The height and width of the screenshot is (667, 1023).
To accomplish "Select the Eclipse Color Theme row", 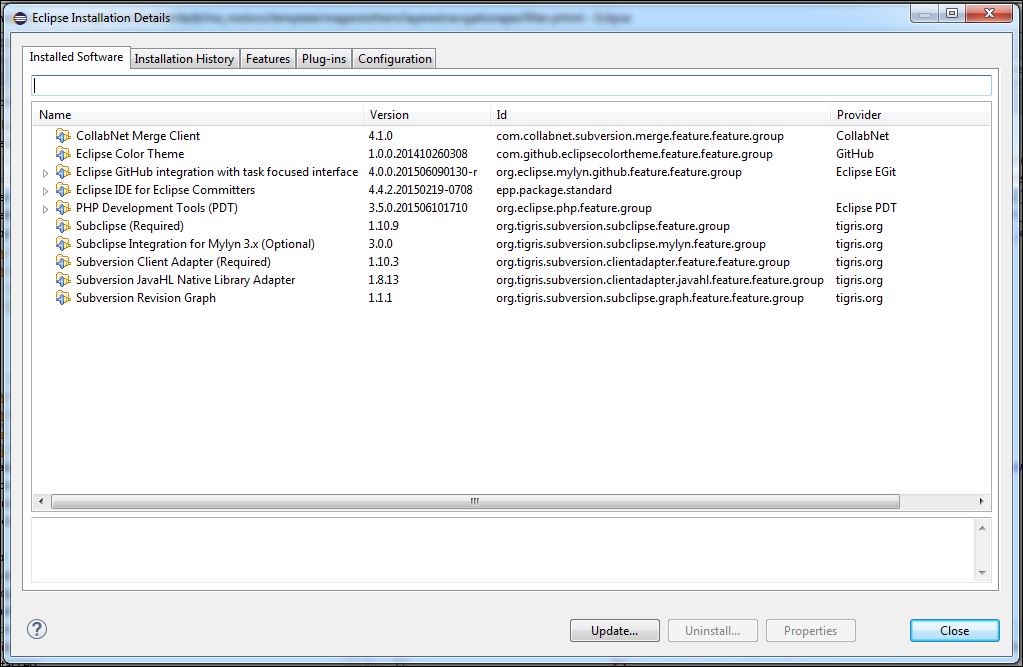I will pyautogui.click(x=512, y=154).
